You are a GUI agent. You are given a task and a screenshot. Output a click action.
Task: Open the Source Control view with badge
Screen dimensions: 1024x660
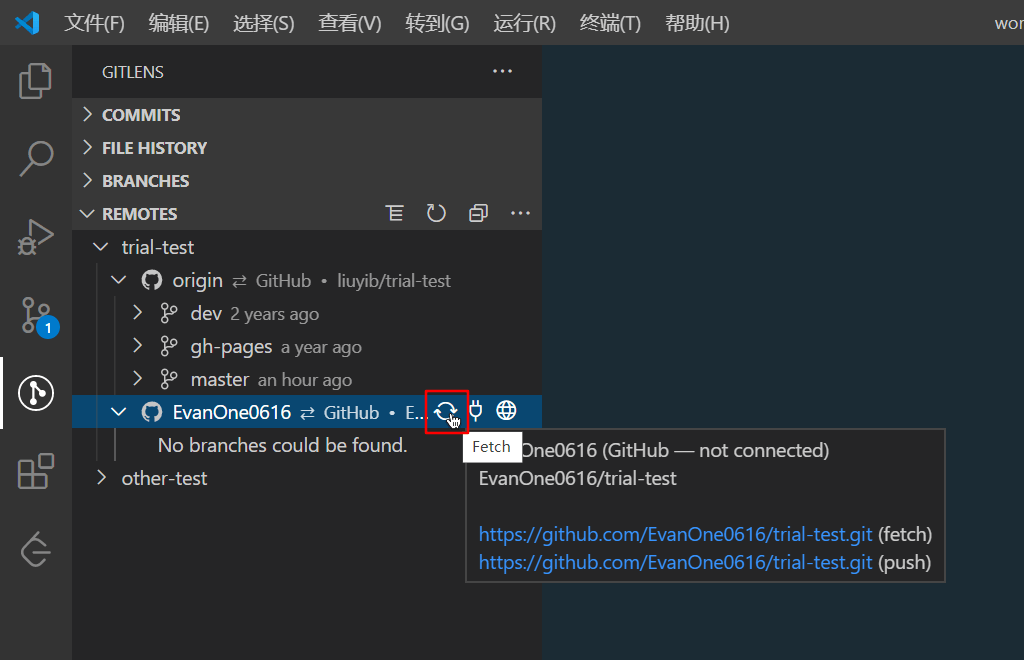click(x=36, y=316)
